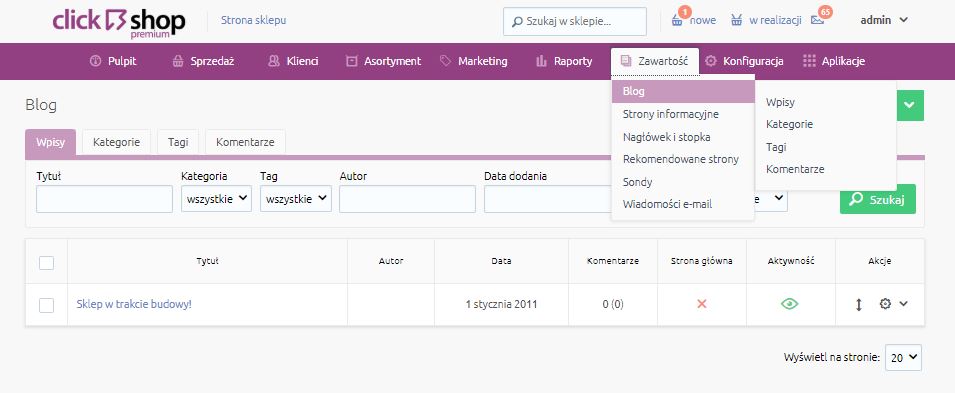Click the Szukaj w sklepie search box
The image size is (955, 393).
coord(575,22)
